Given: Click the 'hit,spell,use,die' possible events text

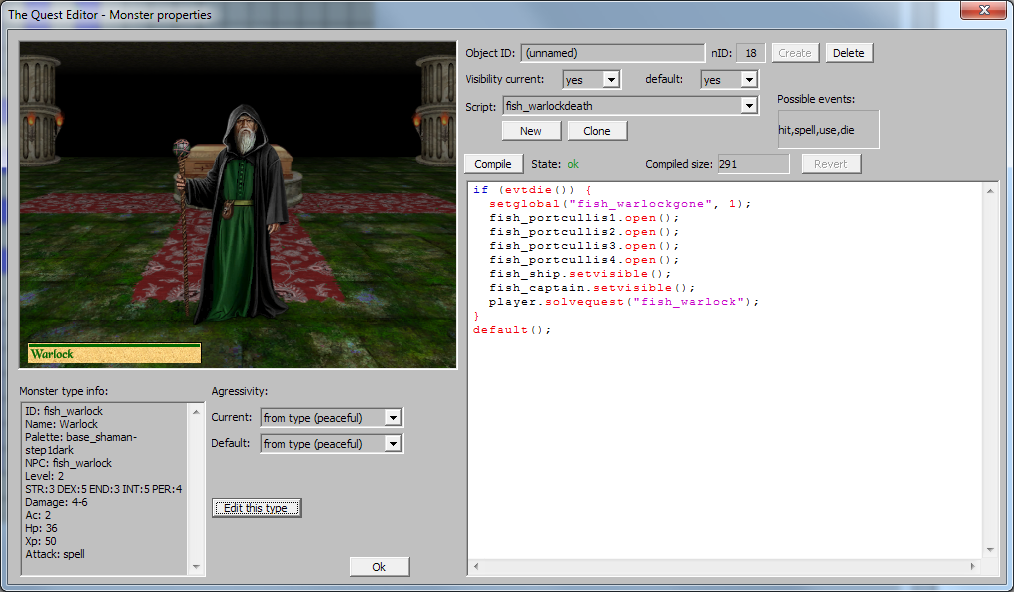Looking at the screenshot, I should 816,130.
